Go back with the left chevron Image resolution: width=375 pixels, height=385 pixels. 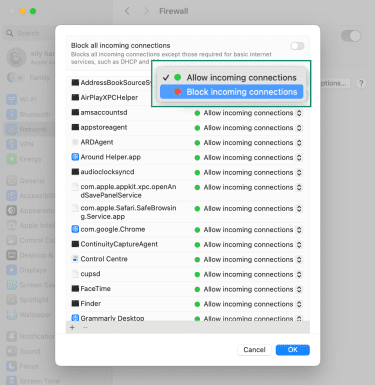[x=127, y=11]
